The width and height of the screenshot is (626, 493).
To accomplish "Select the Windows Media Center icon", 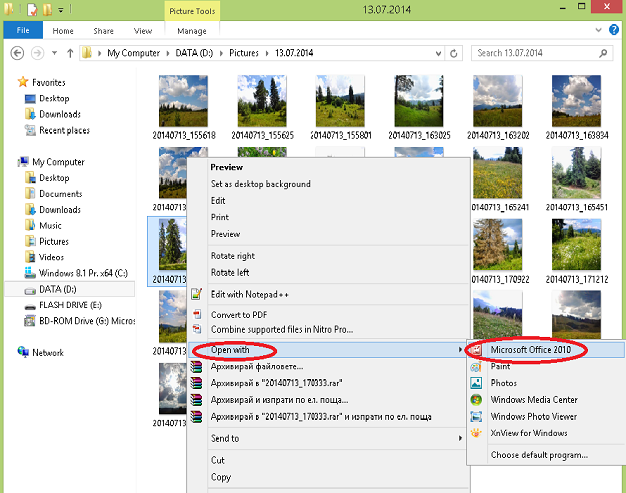I will click(476, 400).
